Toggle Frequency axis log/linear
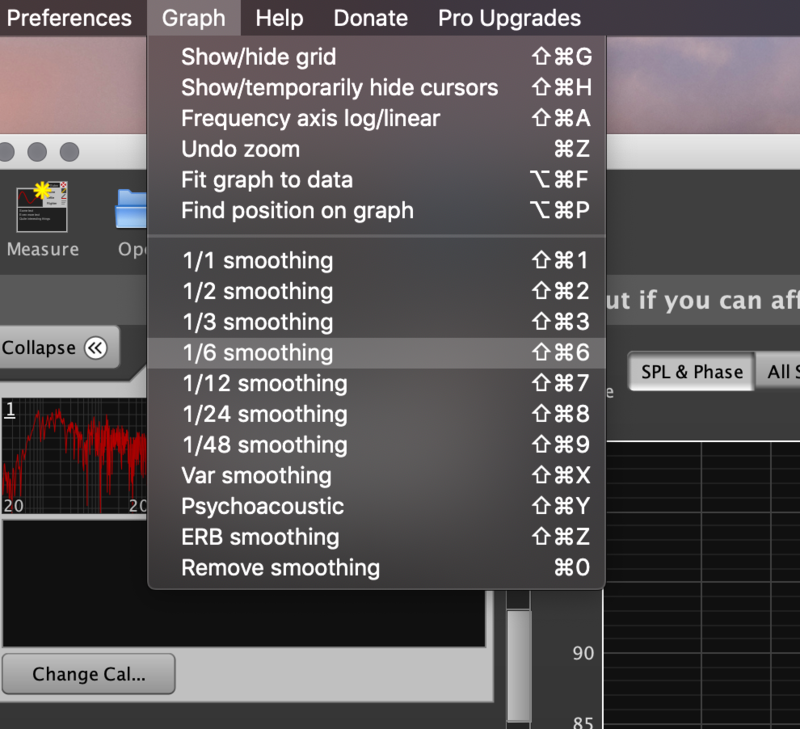Image resolution: width=800 pixels, height=729 pixels. (310, 118)
